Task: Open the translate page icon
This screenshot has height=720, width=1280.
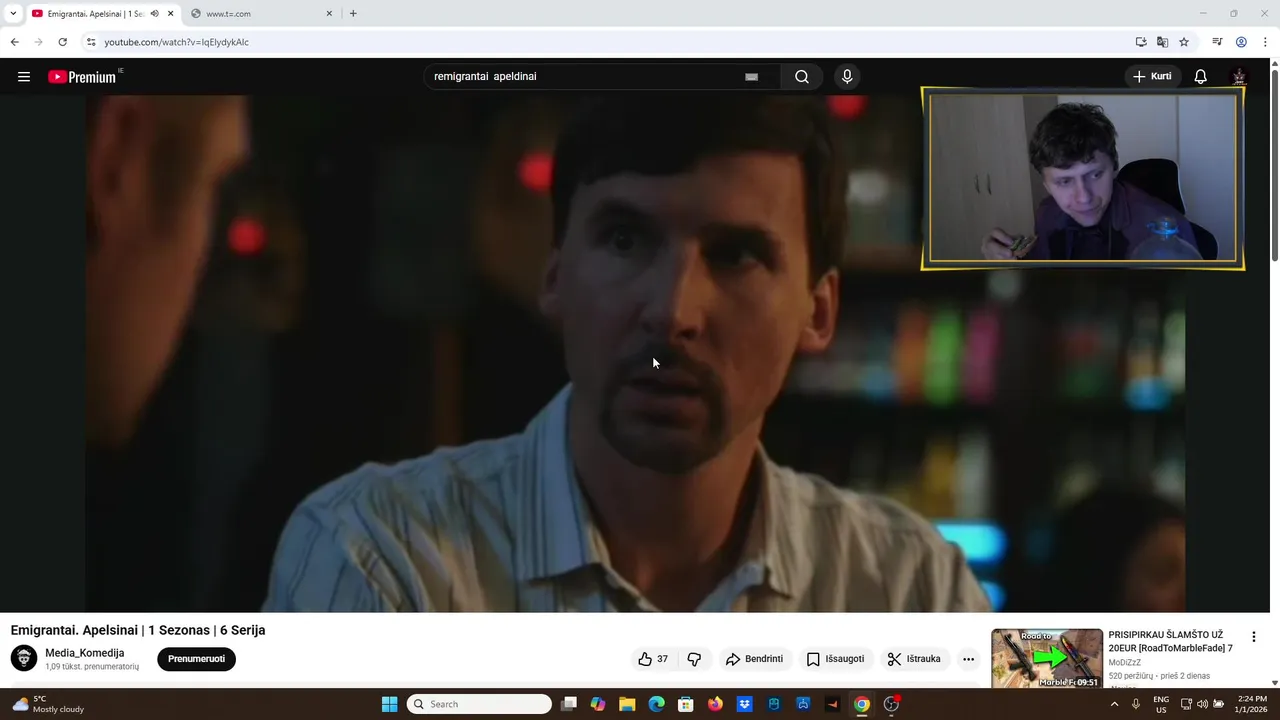Action: click(1162, 42)
